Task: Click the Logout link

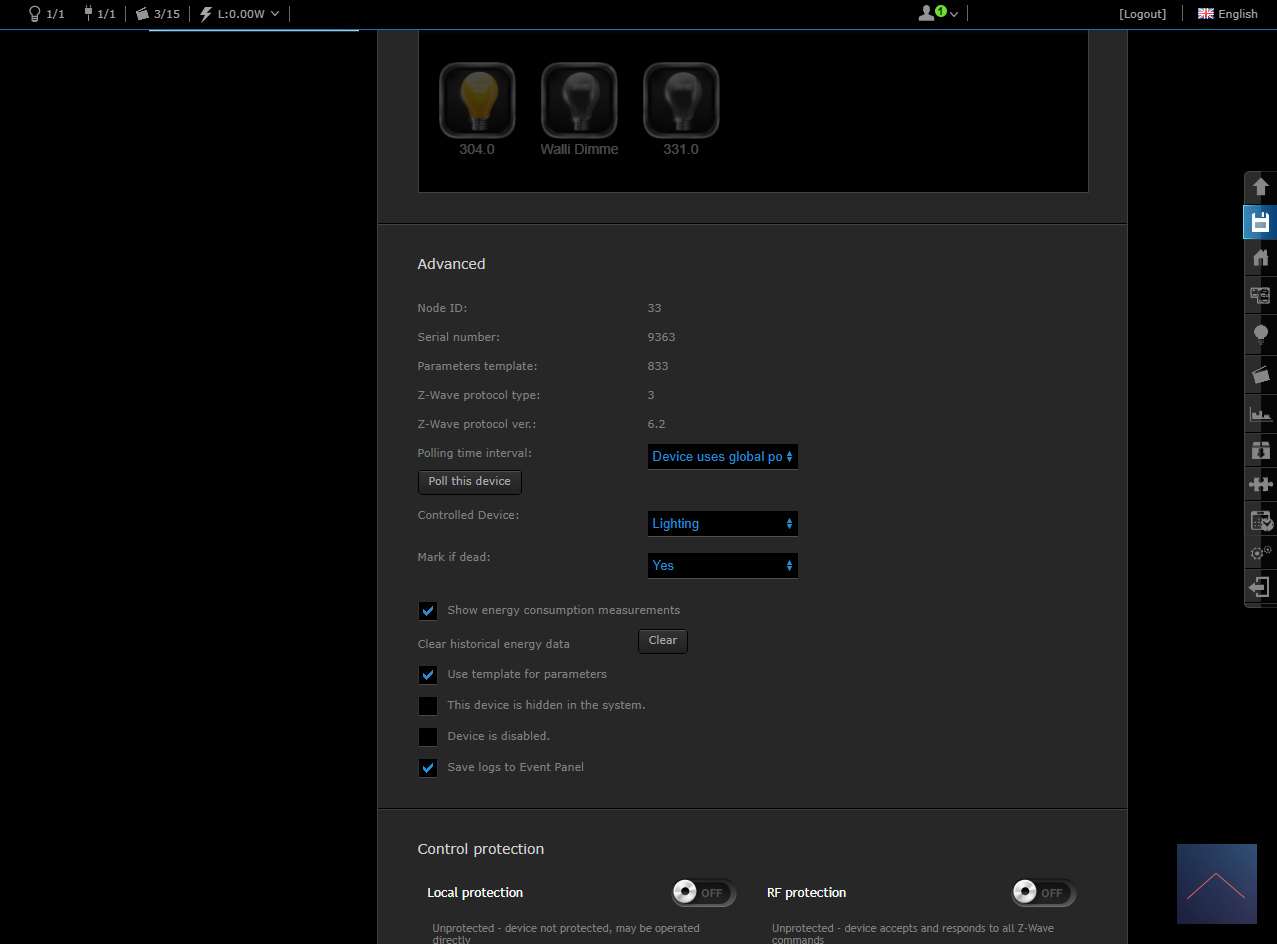Action: (x=1142, y=14)
